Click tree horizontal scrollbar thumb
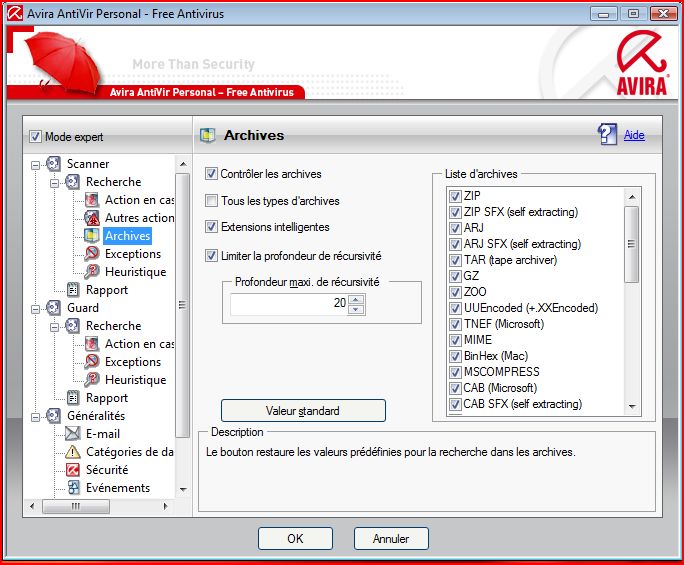 tap(76, 507)
